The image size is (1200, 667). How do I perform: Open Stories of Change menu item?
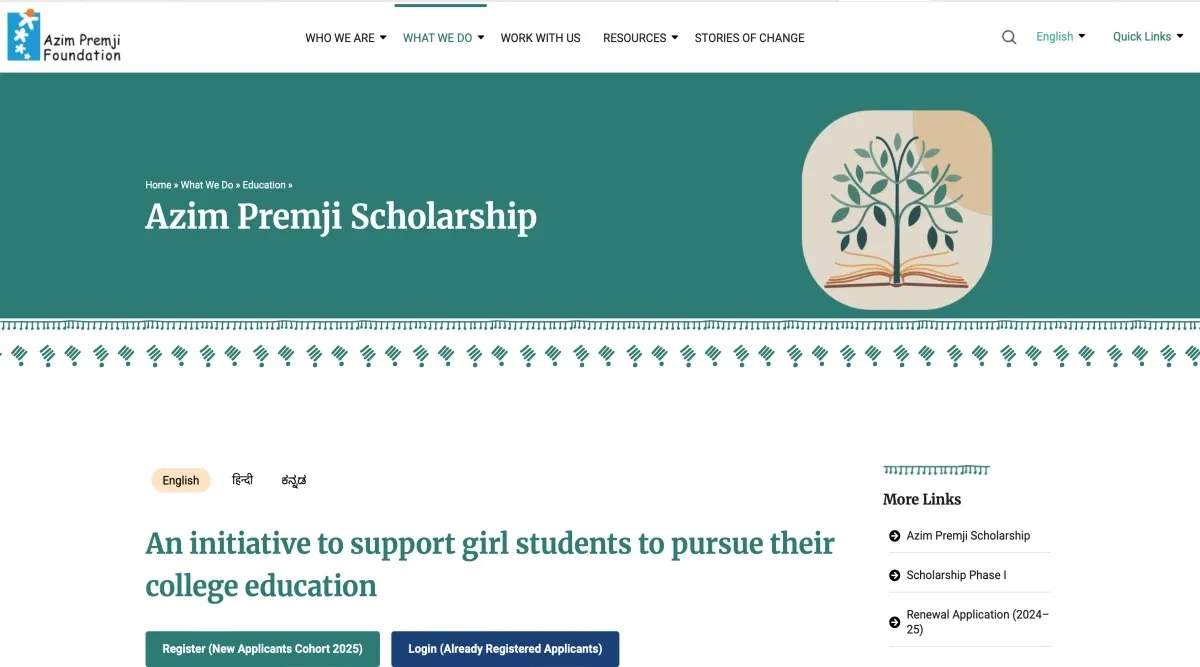click(x=749, y=38)
